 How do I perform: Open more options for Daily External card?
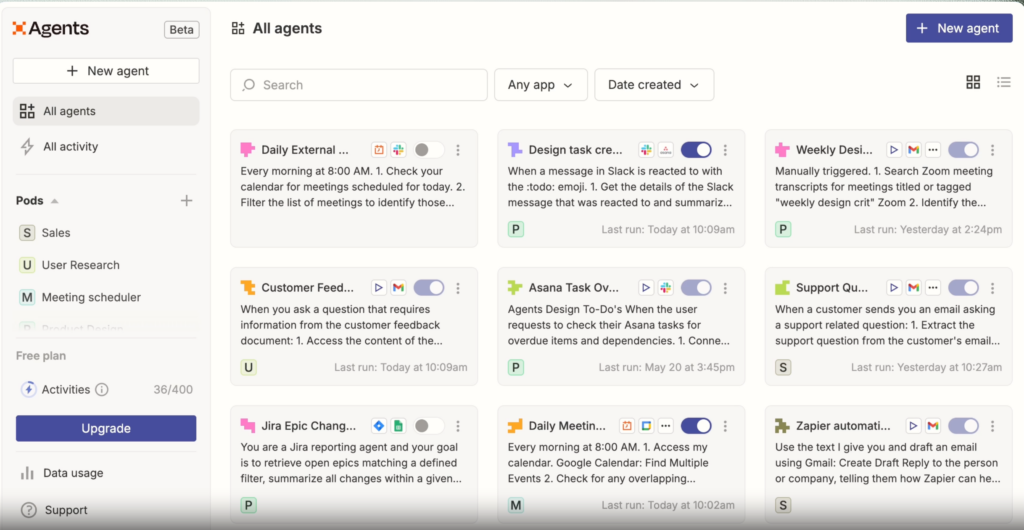[458, 150]
